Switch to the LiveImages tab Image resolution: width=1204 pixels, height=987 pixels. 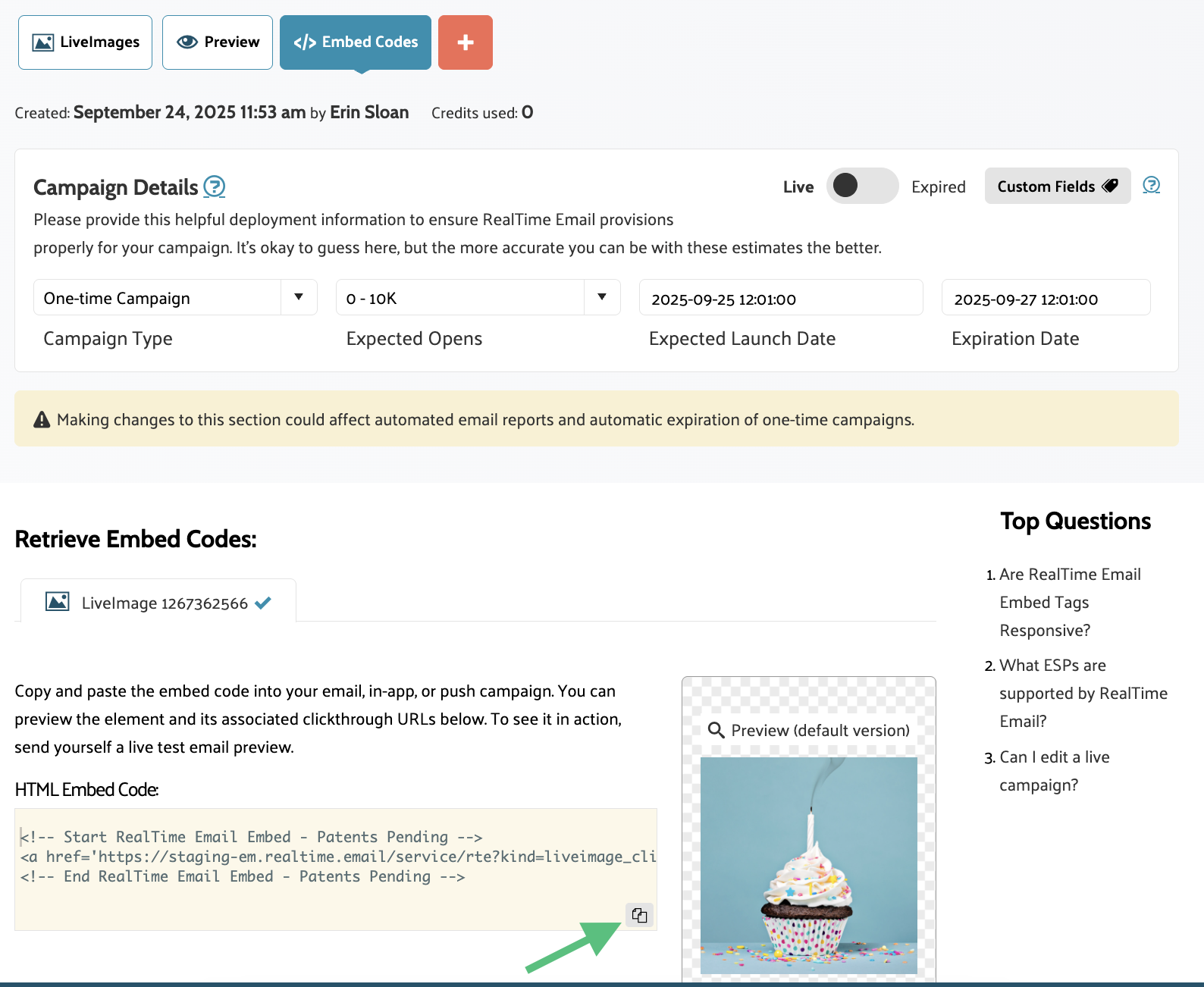[x=86, y=42]
